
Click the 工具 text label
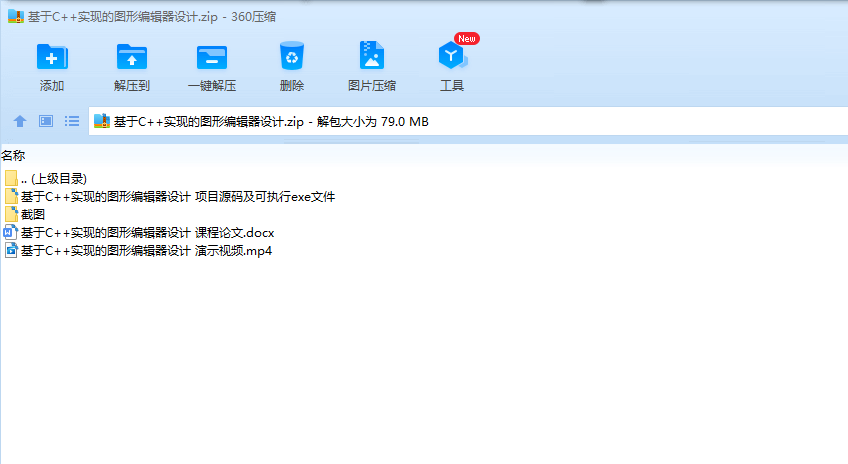point(452,85)
